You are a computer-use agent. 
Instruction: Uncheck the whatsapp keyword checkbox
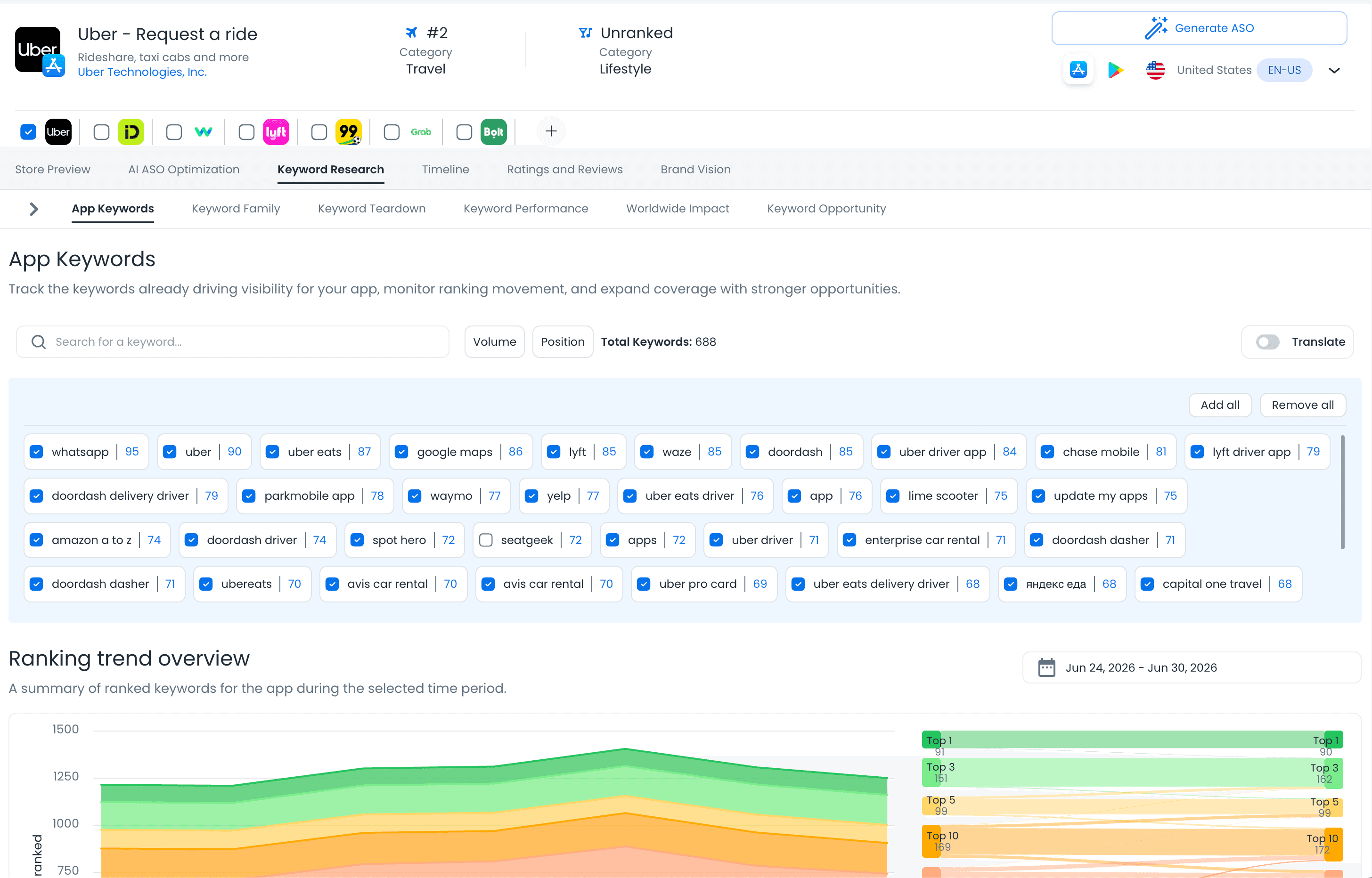[36, 452]
